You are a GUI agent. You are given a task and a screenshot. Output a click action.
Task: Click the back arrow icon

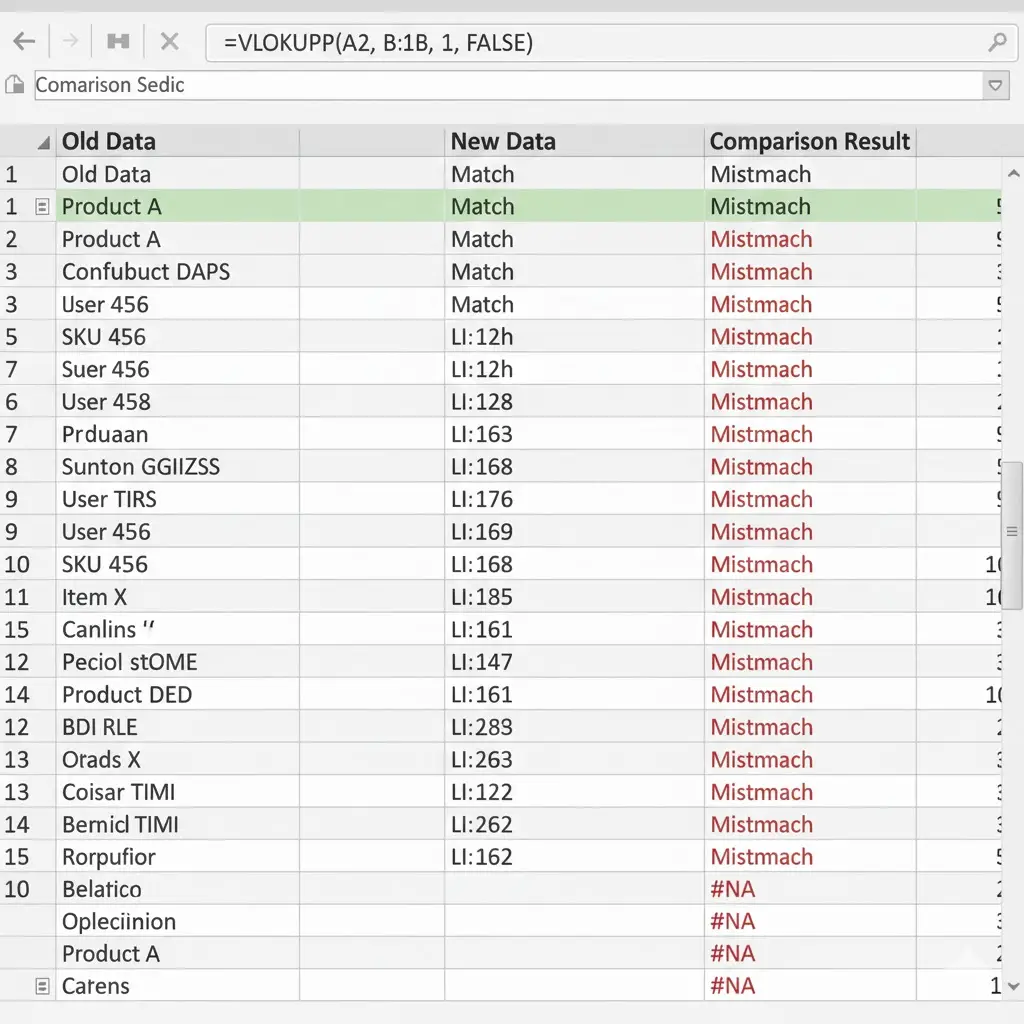24,42
